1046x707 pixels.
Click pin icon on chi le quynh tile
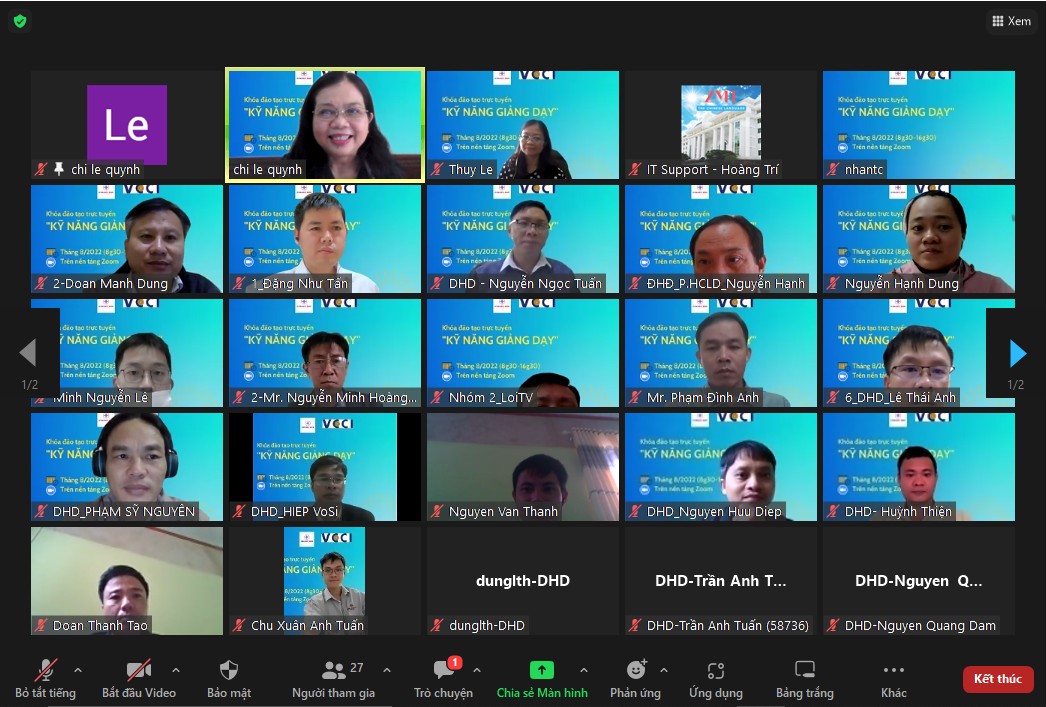[x=59, y=169]
